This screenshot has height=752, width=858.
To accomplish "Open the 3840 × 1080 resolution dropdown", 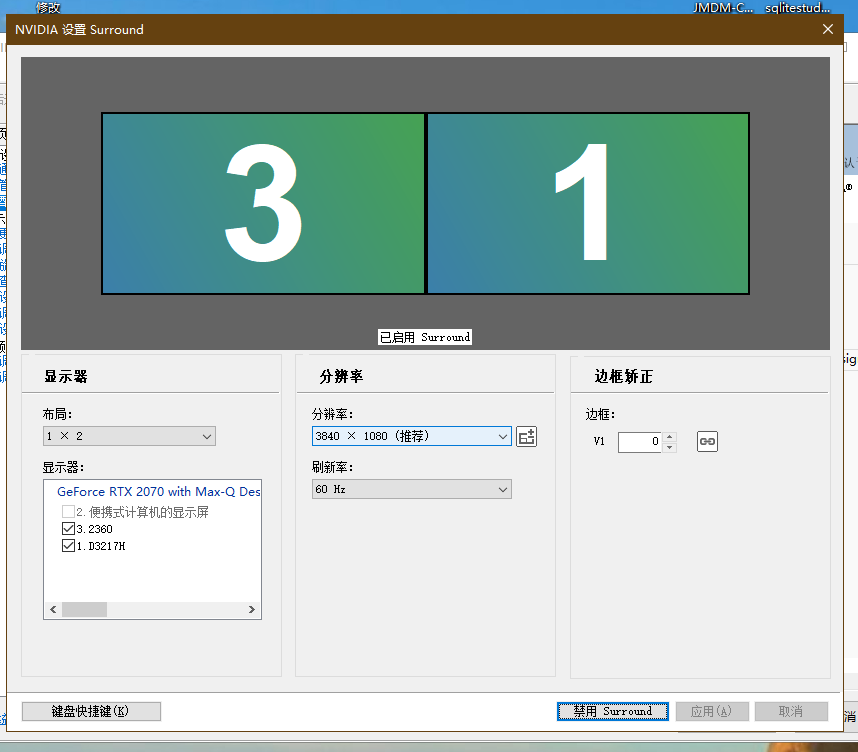I will pyautogui.click(x=411, y=436).
